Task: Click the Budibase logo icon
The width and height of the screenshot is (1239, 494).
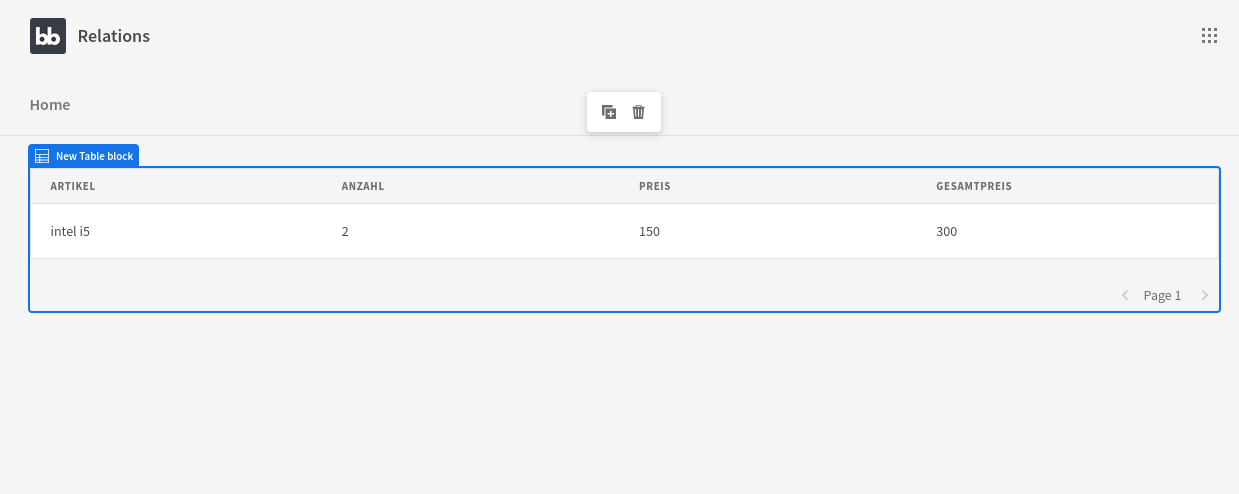Action: click(48, 36)
